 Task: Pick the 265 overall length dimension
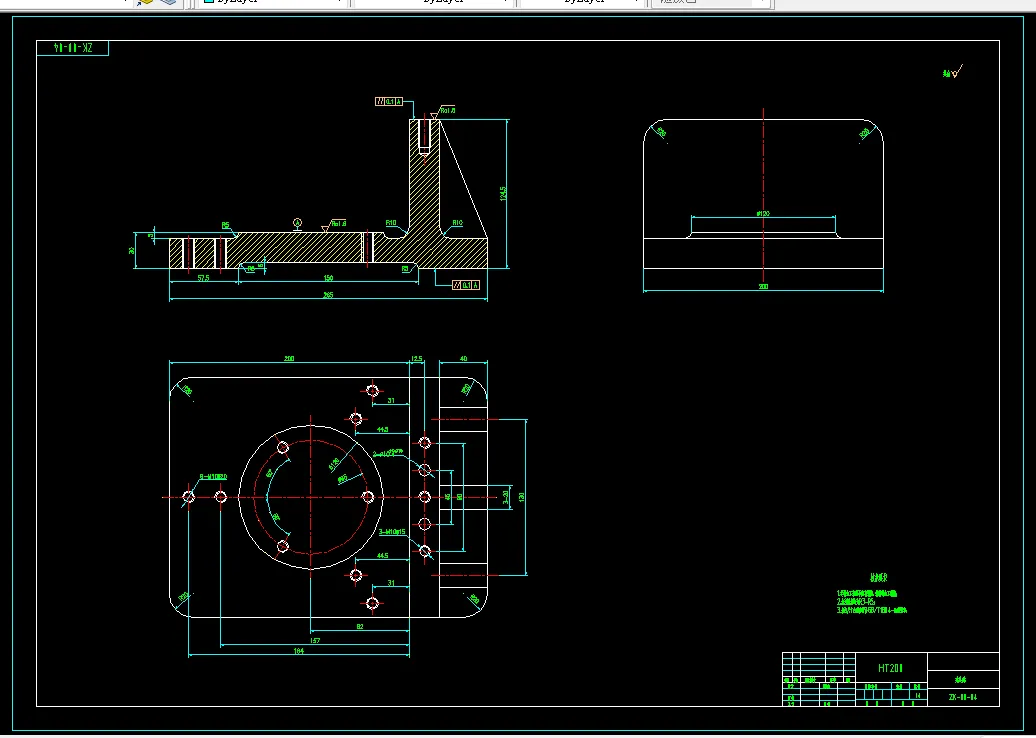coord(328,295)
